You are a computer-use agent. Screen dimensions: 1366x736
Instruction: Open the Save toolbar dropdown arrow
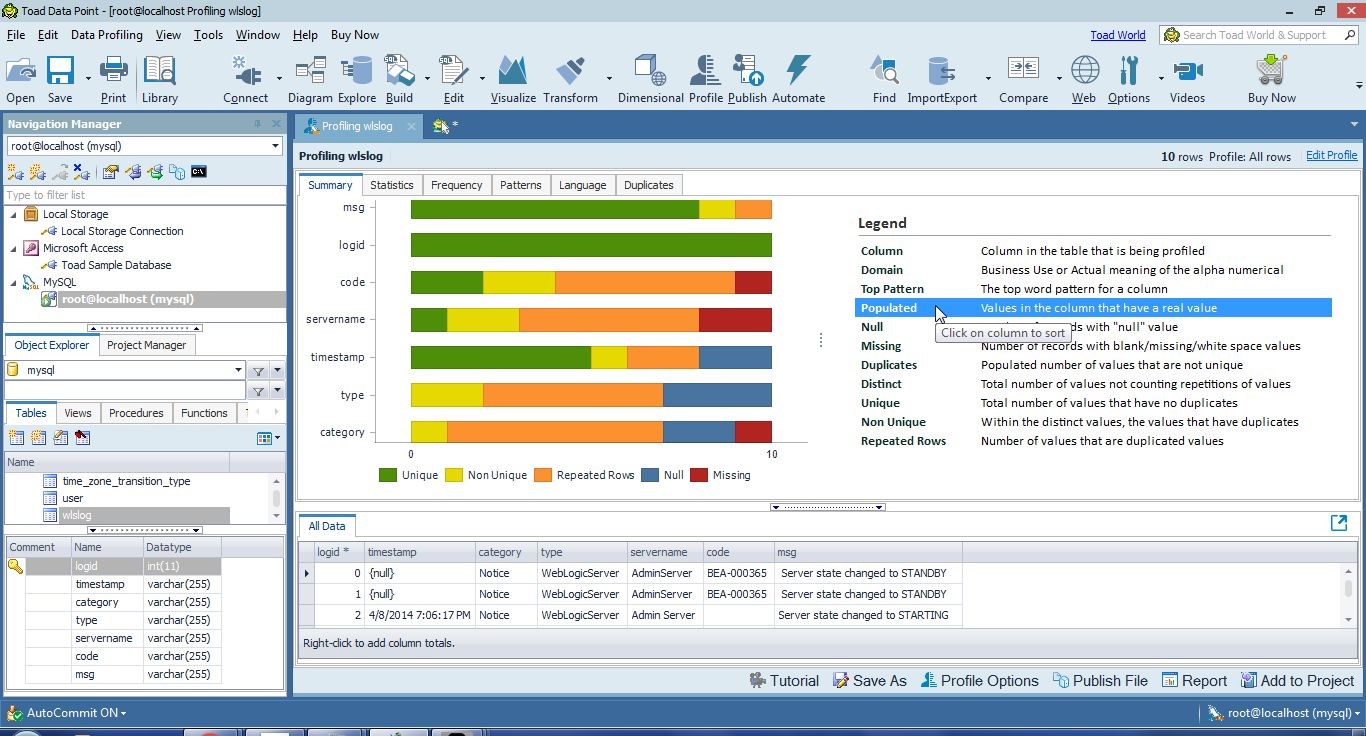88,78
